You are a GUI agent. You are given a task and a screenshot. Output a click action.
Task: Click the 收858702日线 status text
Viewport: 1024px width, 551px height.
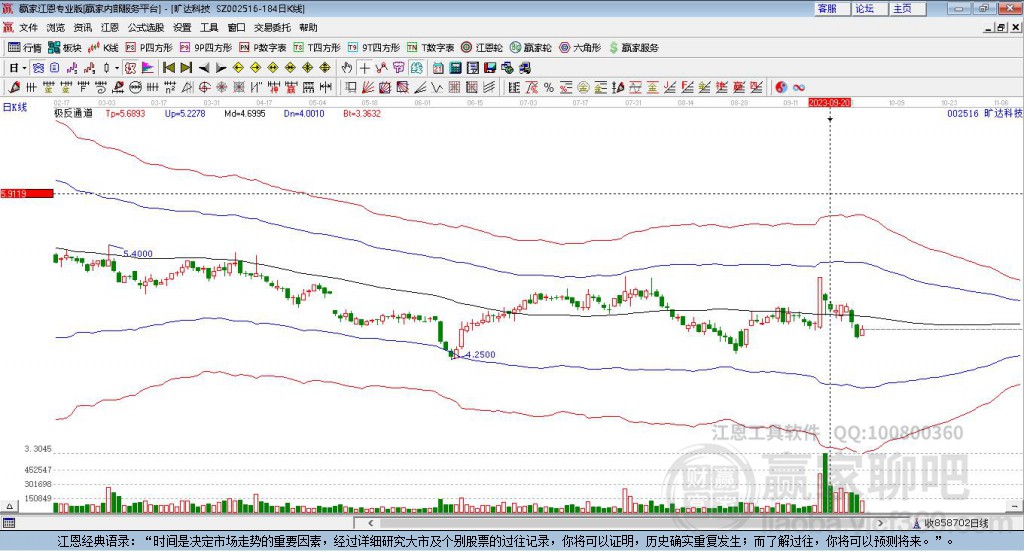click(x=956, y=523)
